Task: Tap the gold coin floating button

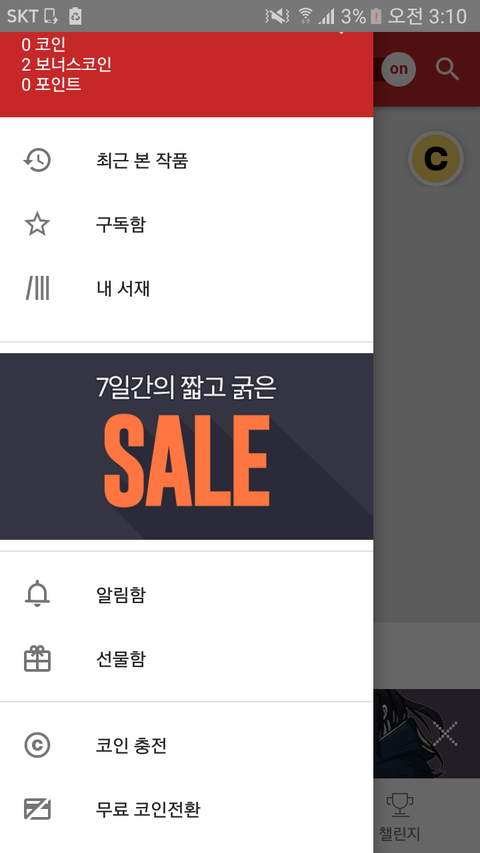Action: [x=435, y=159]
